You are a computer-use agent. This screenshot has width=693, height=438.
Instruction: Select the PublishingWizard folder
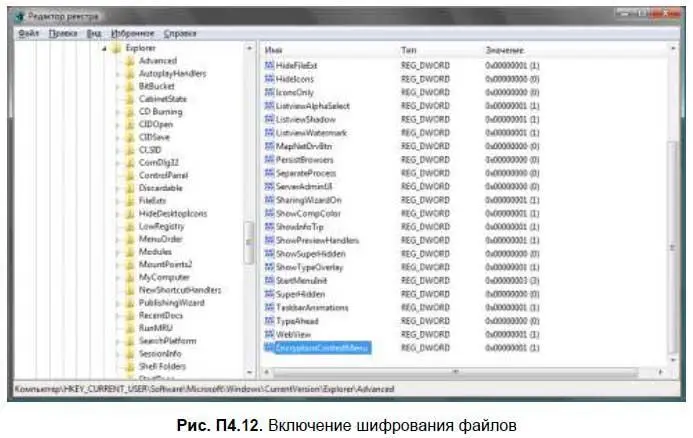171,303
